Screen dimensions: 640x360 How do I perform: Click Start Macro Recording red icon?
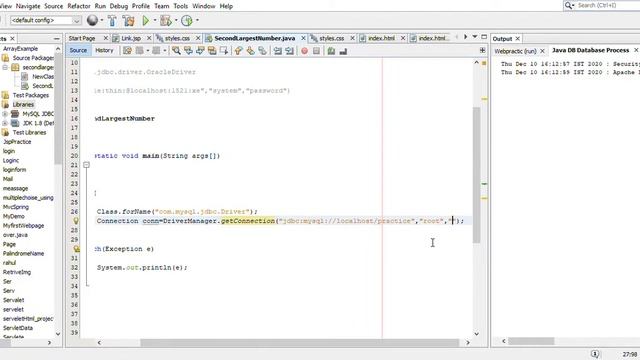304,51
